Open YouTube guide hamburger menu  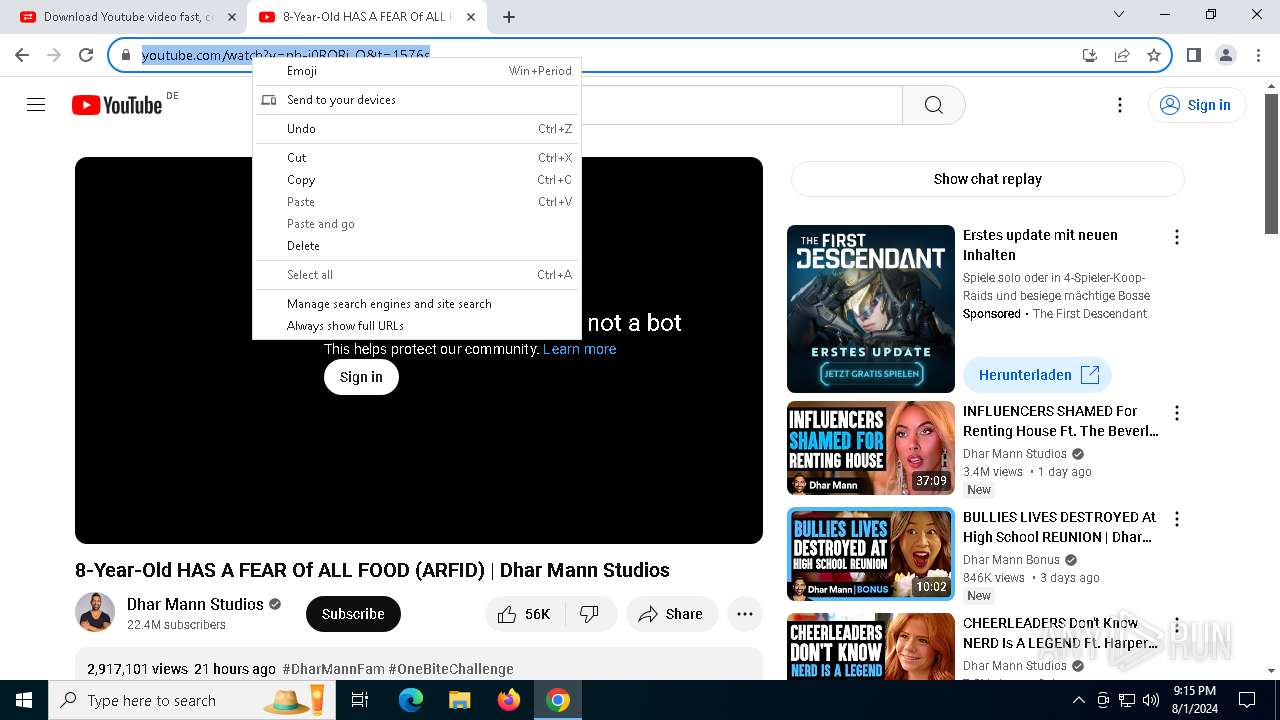(36, 105)
